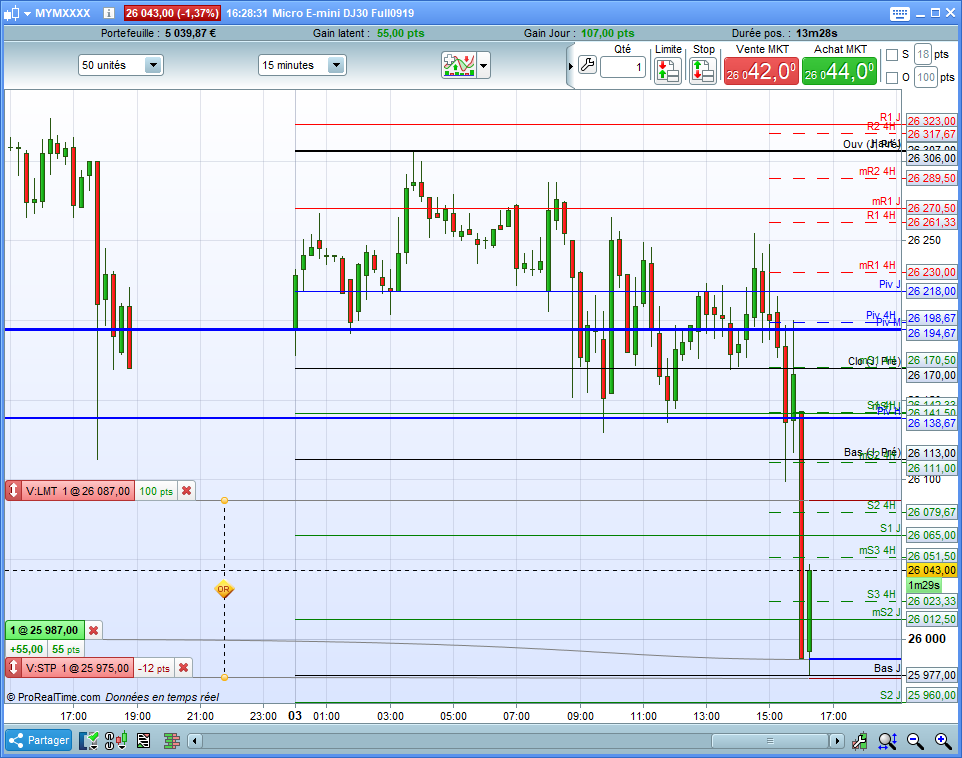The image size is (962, 758).
Task: Open the indicators and trading systems icon
Action: pos(458,65)
